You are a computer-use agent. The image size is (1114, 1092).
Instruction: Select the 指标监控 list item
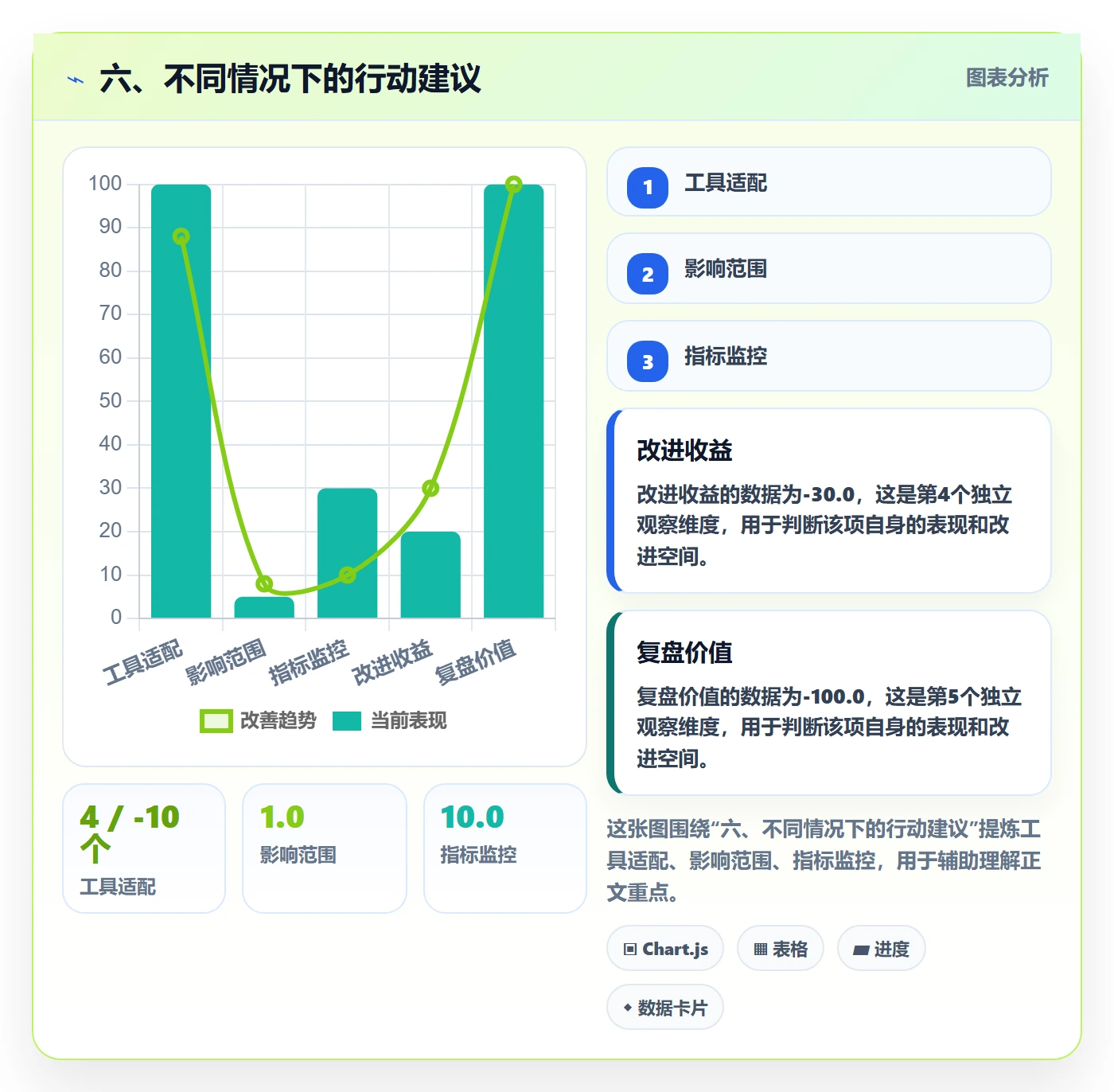point(829,356)
